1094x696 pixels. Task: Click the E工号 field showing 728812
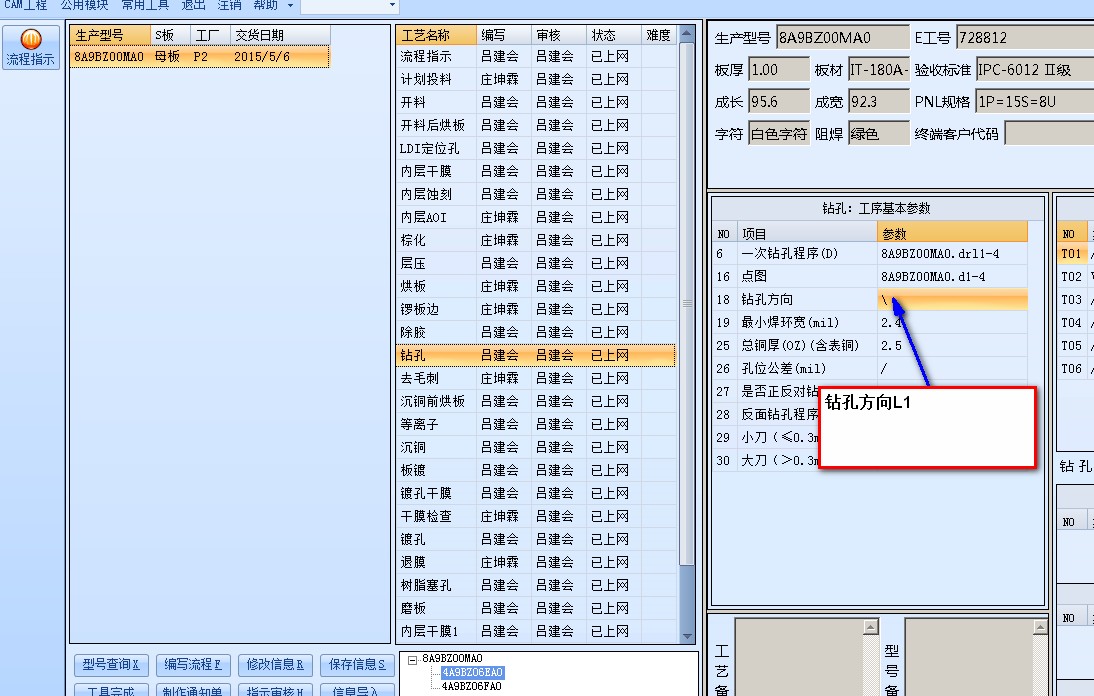pos(1025,38)
